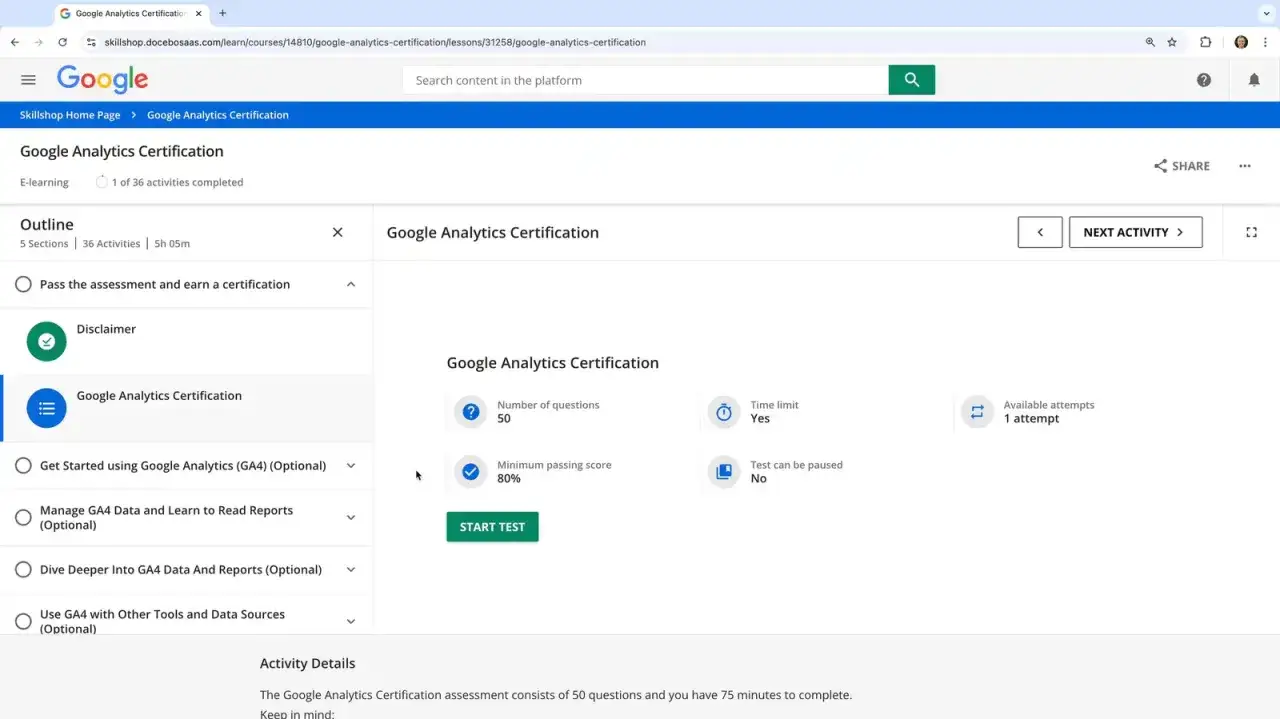Click the SHARE button
Viewport: 1280px width, 719px height.
click(x=1181, y=166)
